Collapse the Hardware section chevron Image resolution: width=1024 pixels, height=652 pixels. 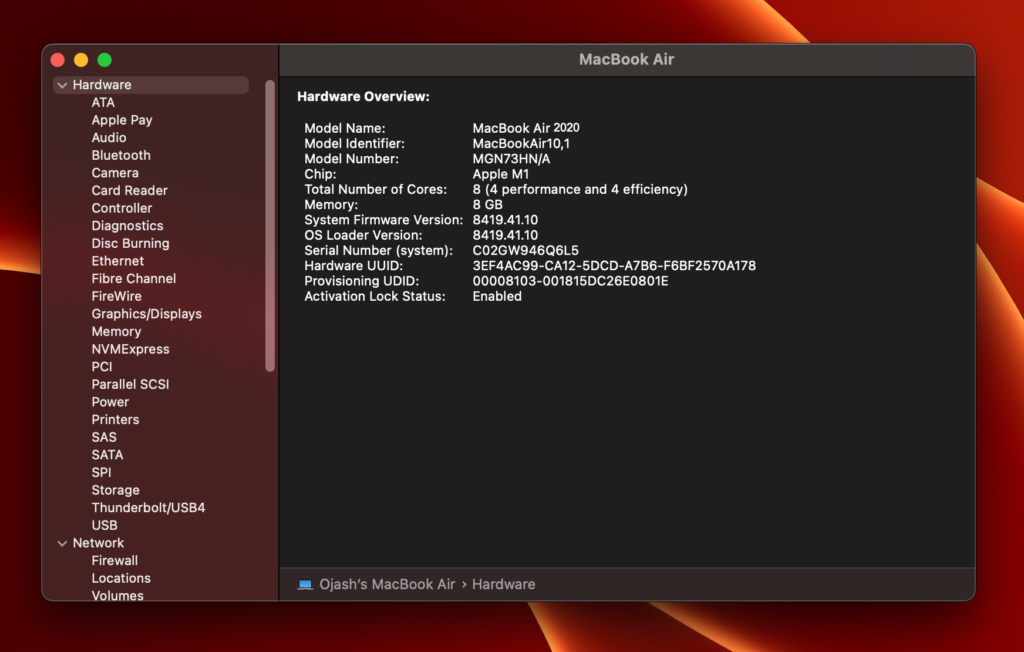tap(62, 85)
